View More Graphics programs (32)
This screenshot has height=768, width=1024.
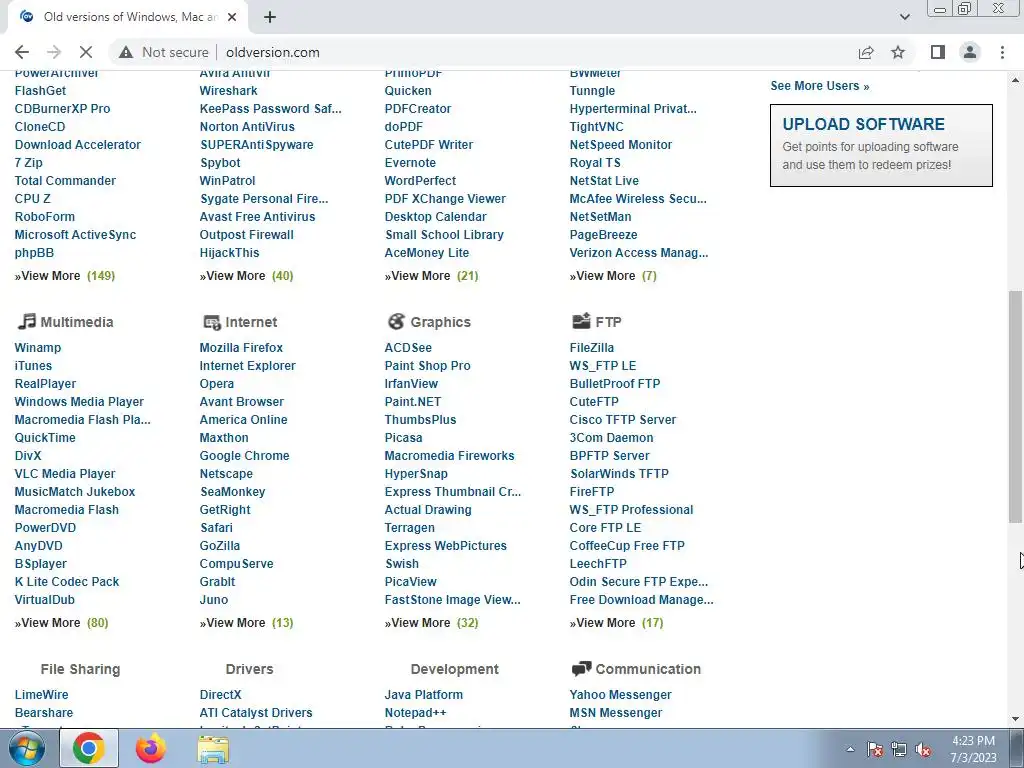(432, 622)
